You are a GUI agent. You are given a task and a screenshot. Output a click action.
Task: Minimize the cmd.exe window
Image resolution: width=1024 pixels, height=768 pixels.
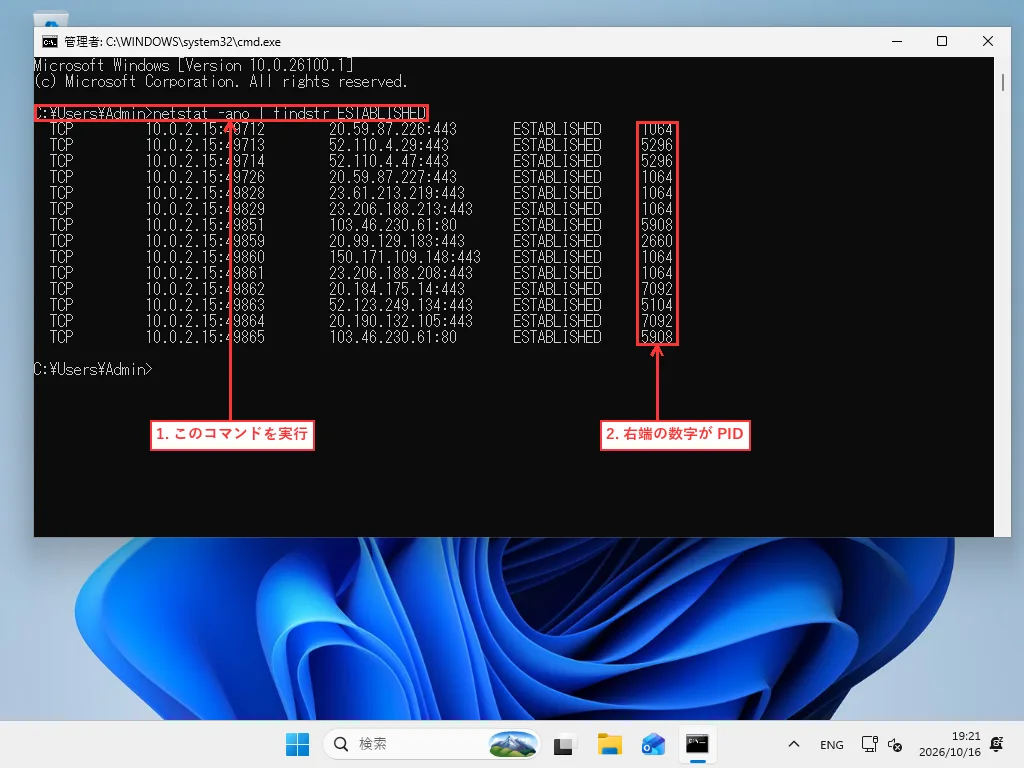[x=897, y=41]
